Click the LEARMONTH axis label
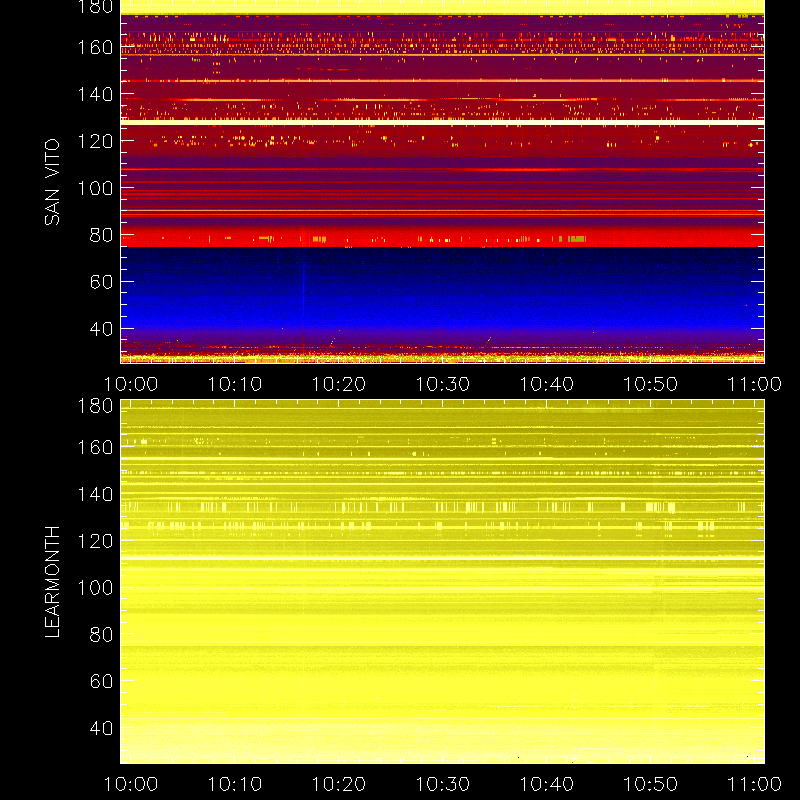Image resolution: width=800 pixels, height=800 pixels. click(x=52, y=582)
